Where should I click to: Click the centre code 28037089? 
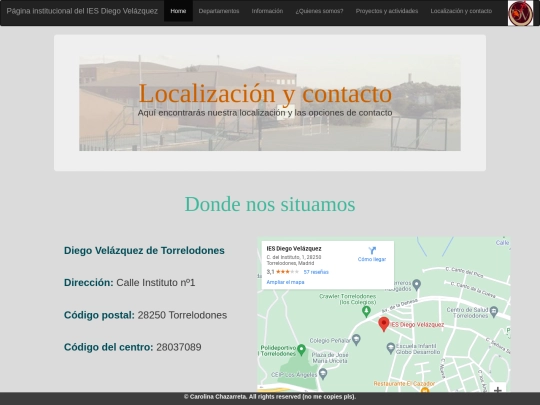click(x=179, y=347)
